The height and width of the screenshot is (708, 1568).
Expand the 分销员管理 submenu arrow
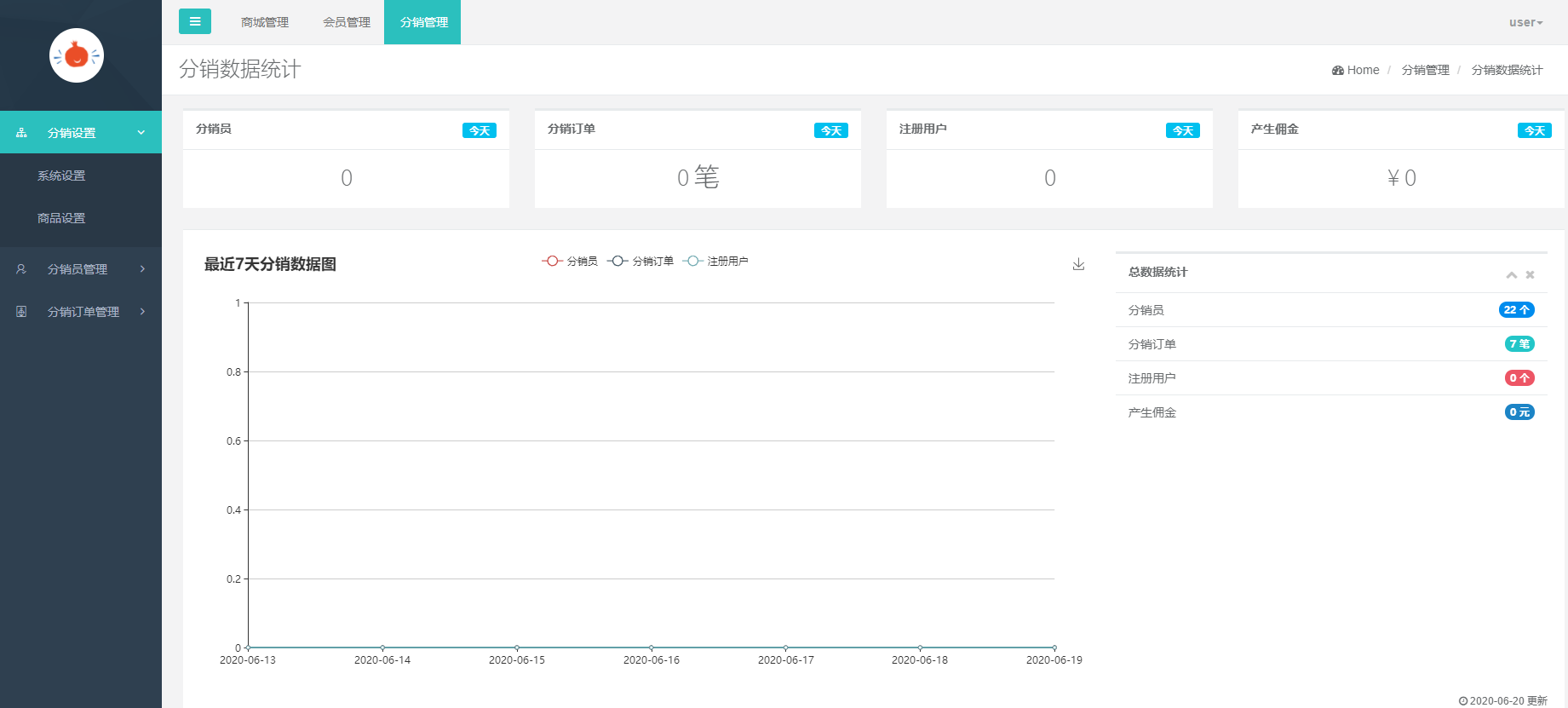click(x=142, y=269)
